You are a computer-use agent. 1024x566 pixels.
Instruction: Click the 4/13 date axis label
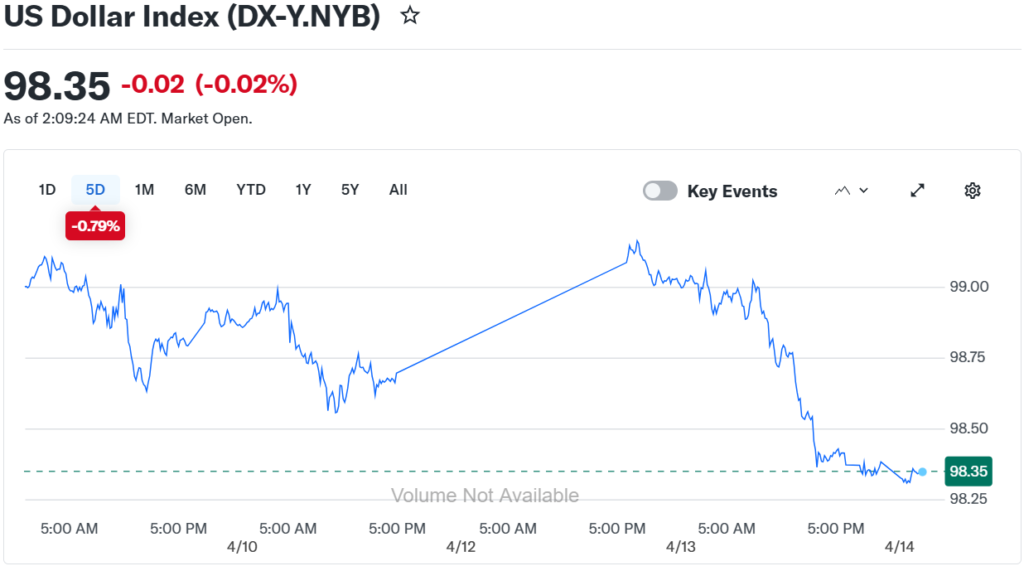680,547
